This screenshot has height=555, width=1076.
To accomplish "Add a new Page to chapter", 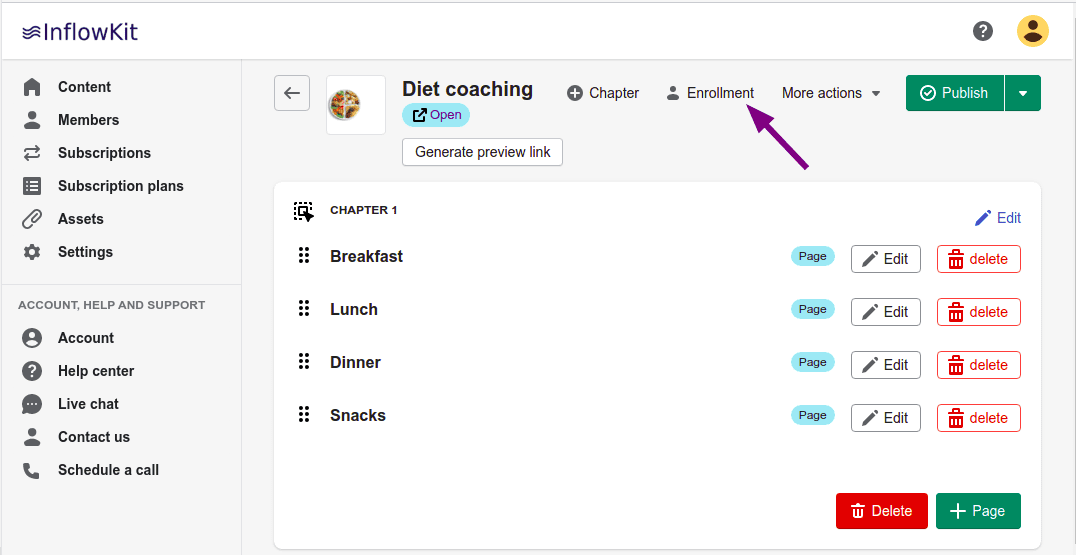I will [977, 511].
